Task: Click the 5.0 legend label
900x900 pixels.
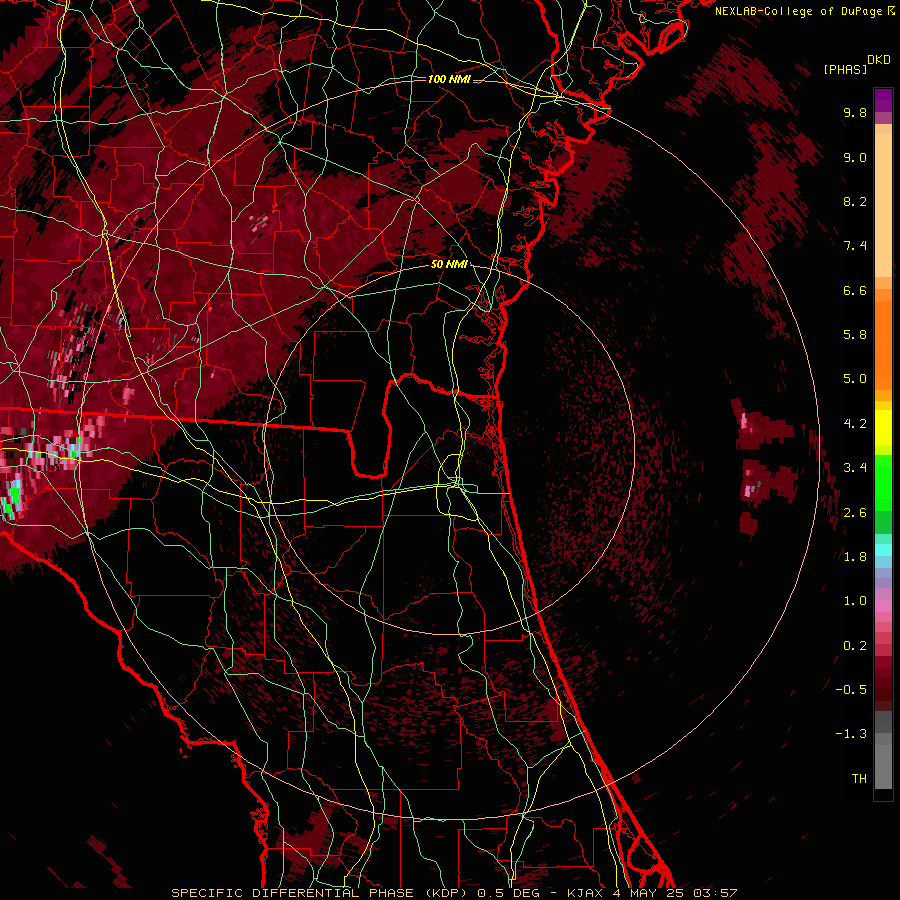Action: [855, 379]
